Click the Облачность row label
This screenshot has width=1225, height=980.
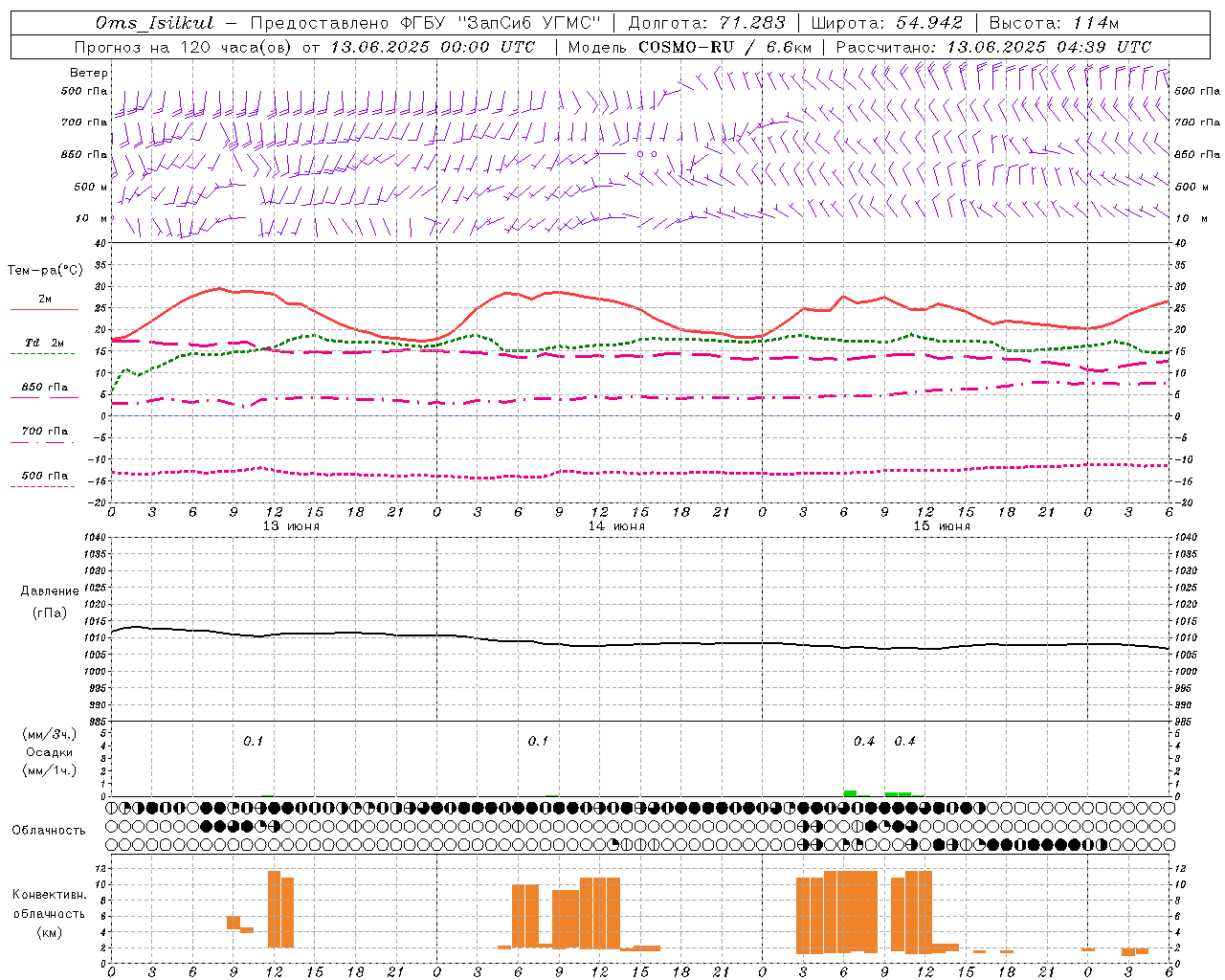[49, 830]
